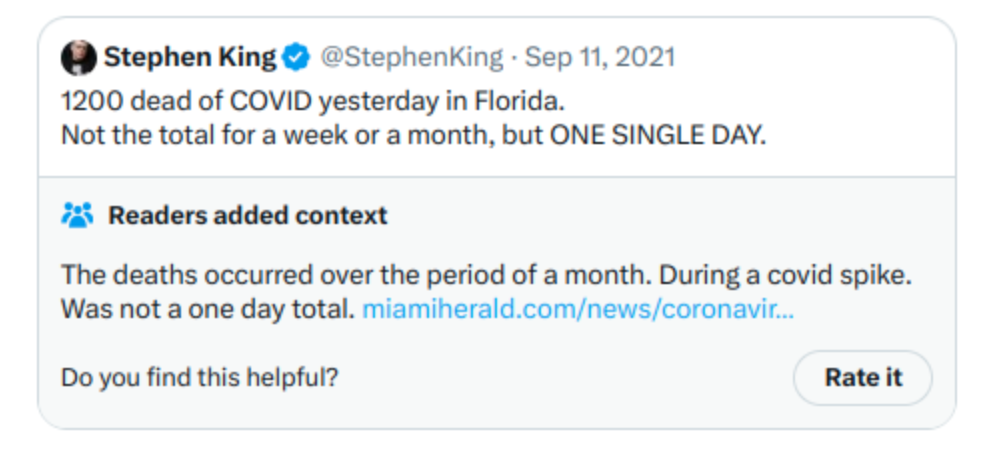
Task: Click 'Do you find this helpful?' prompt
Action: point(199,378)
